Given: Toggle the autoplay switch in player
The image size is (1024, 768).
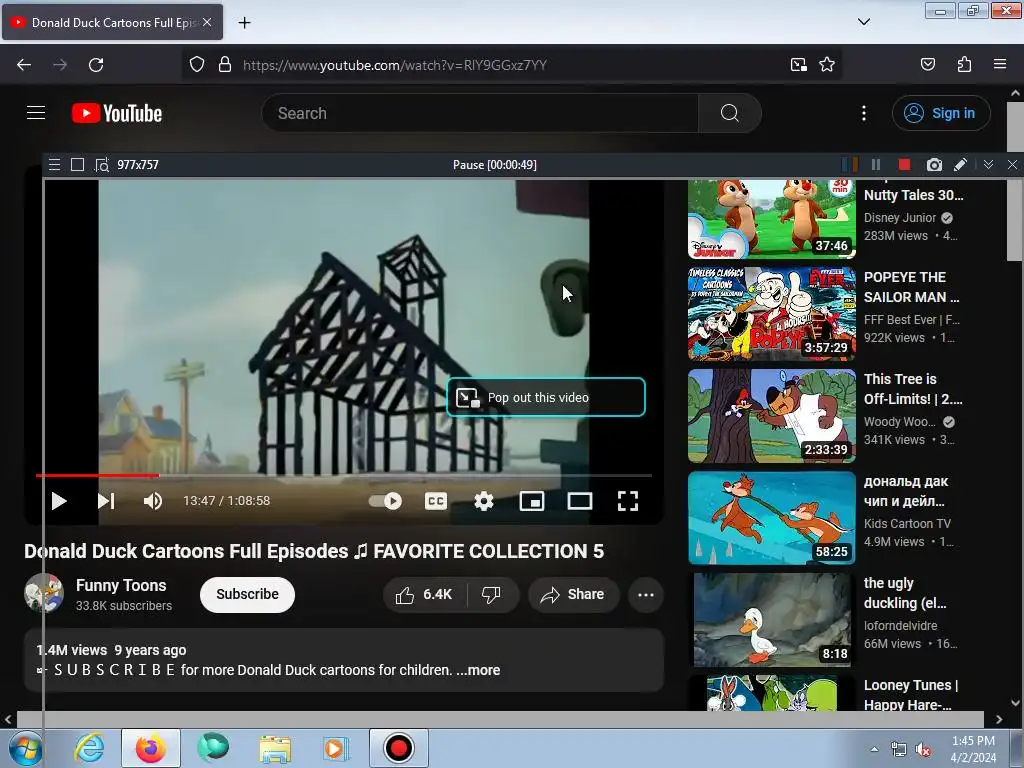Looking at the screenshot, I should [x=385, y=501].
